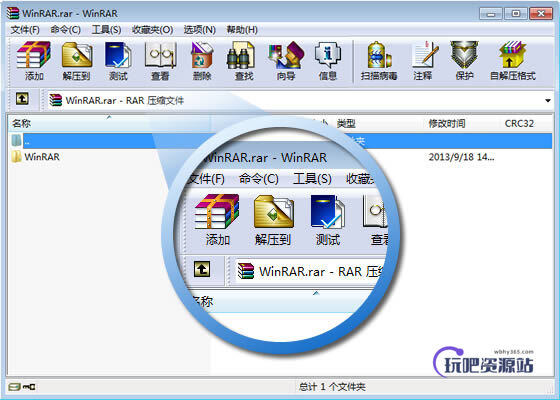Start the 向导 (Wizard) tool
This screenshot has height=400, width=560.
(286, 61)
